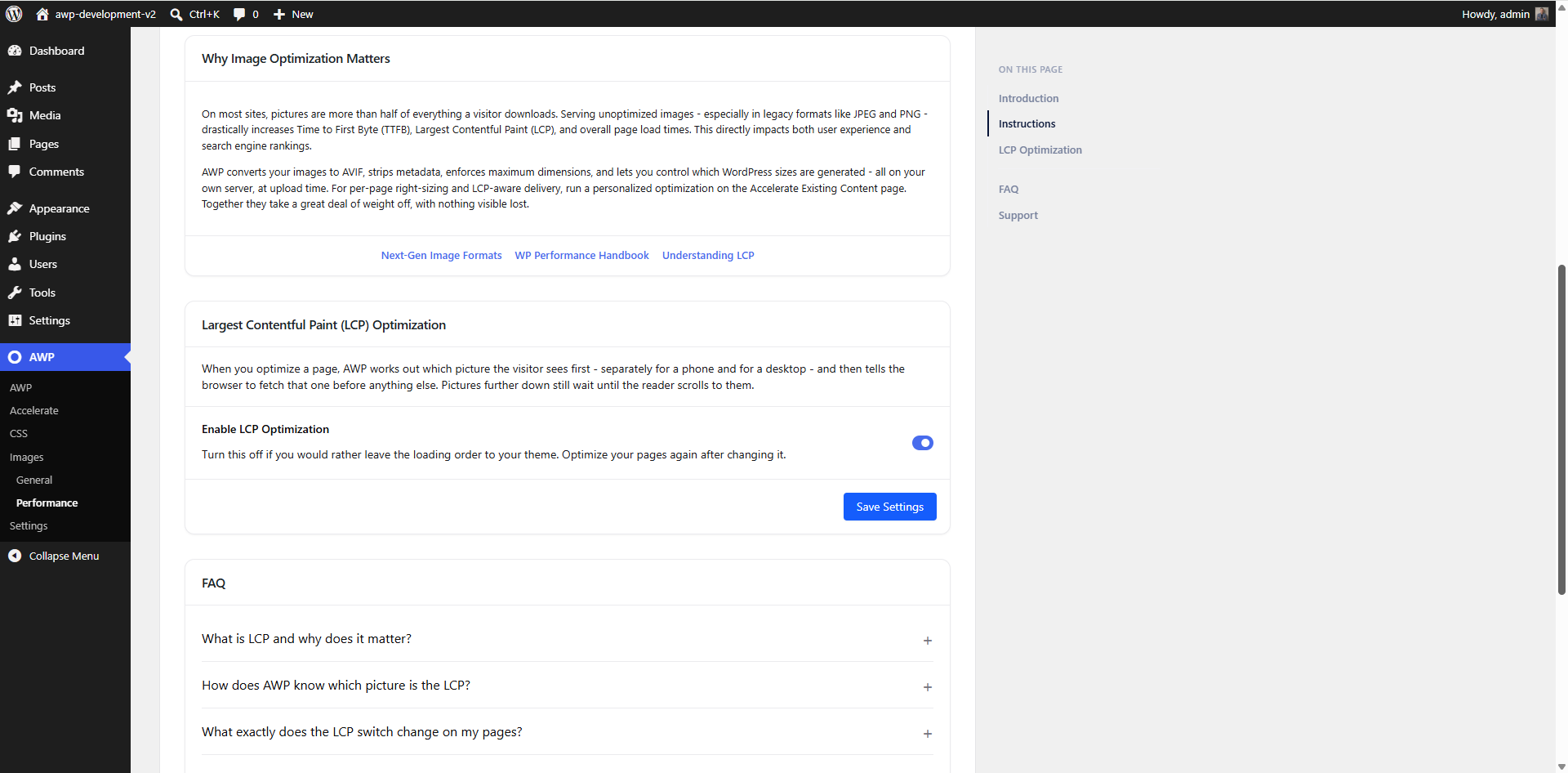Click the Pages icon in sidebar

pyautogui.click(x=15, y=144)
